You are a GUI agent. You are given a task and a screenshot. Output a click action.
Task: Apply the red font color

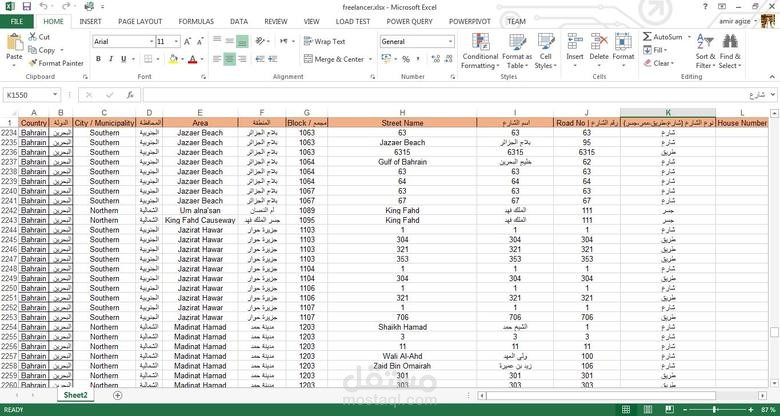(x=192, y=59)
